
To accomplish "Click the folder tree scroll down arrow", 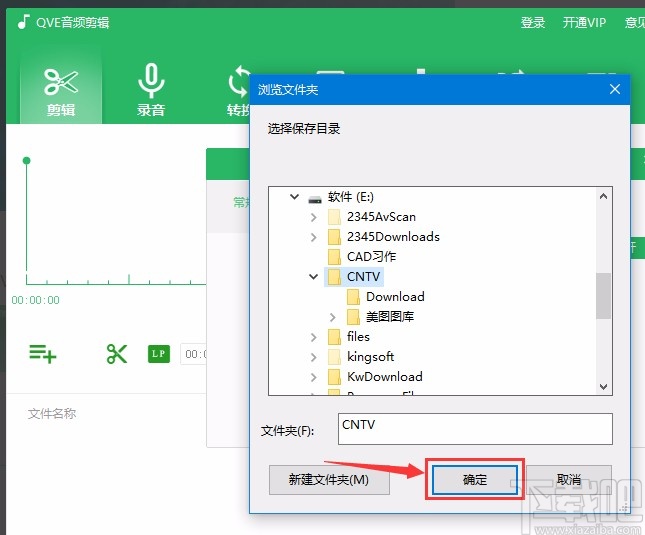I will 603,387.
